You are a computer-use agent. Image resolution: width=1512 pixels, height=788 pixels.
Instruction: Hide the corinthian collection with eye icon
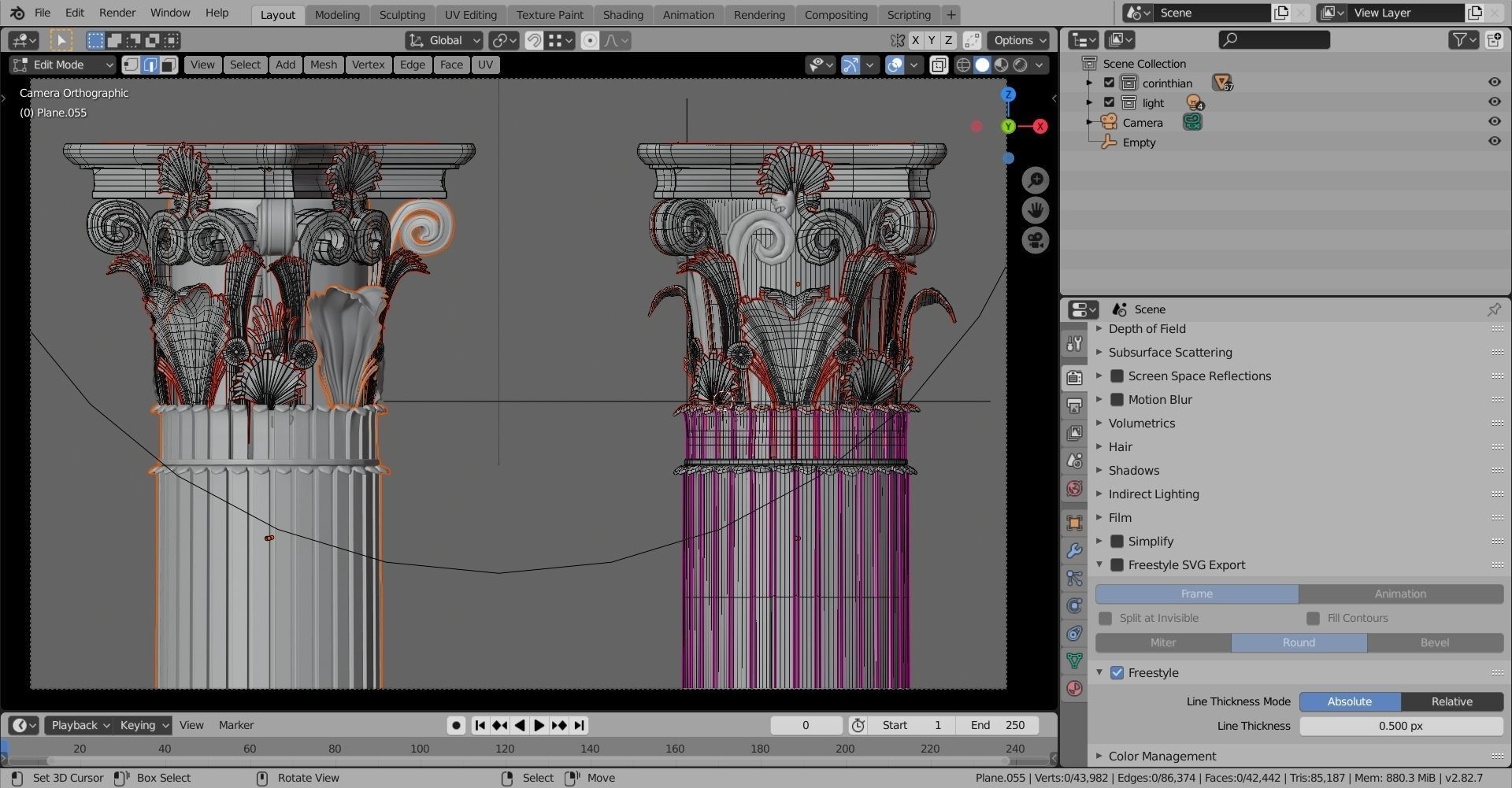(x=1494, y=82)
